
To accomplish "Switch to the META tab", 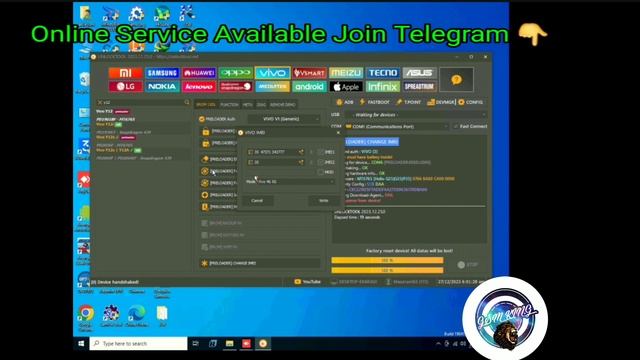I will [248, 105].
